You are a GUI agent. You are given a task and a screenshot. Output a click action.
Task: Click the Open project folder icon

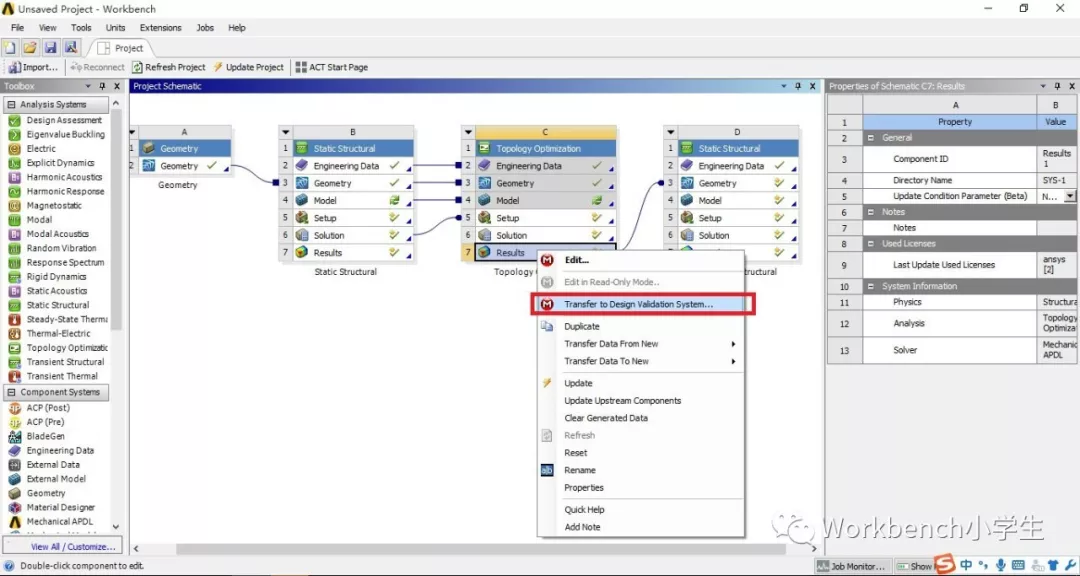(30, 48)
